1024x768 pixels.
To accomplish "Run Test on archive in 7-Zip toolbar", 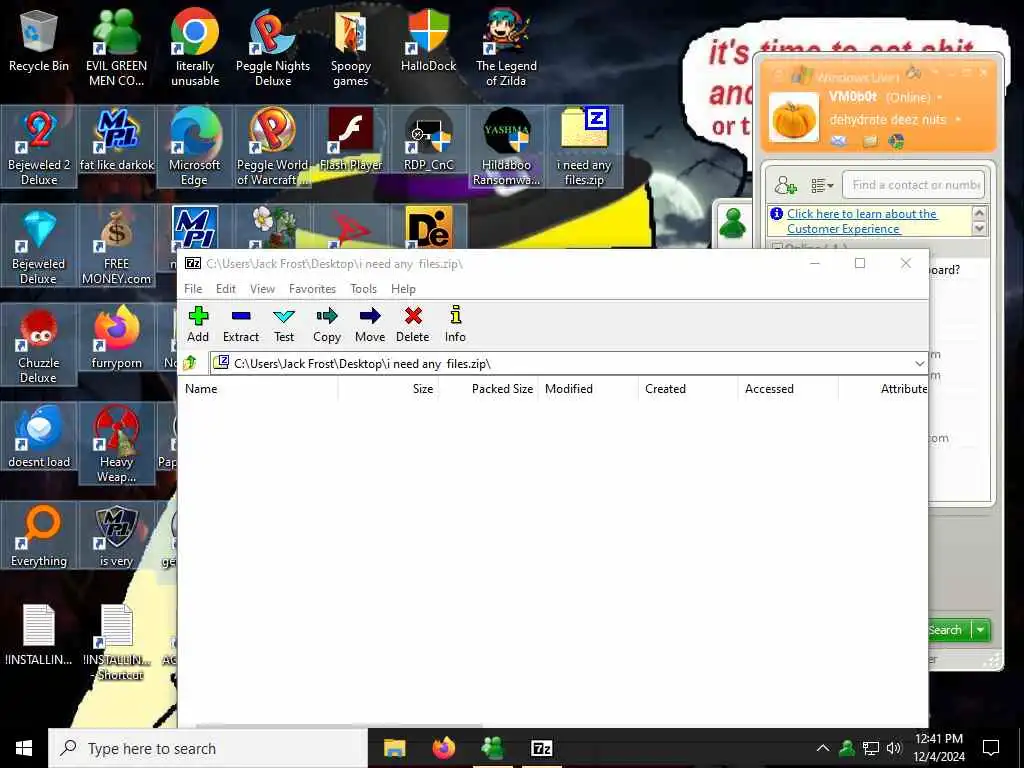I will [283, 325].
